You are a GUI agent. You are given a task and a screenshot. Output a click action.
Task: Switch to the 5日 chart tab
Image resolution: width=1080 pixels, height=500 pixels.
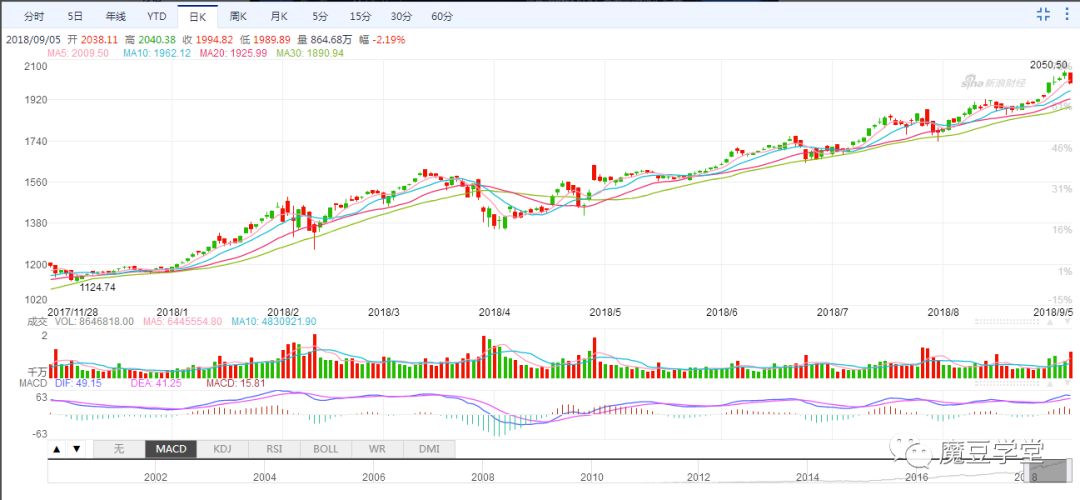pyautogui.click(x=76, y=16)
